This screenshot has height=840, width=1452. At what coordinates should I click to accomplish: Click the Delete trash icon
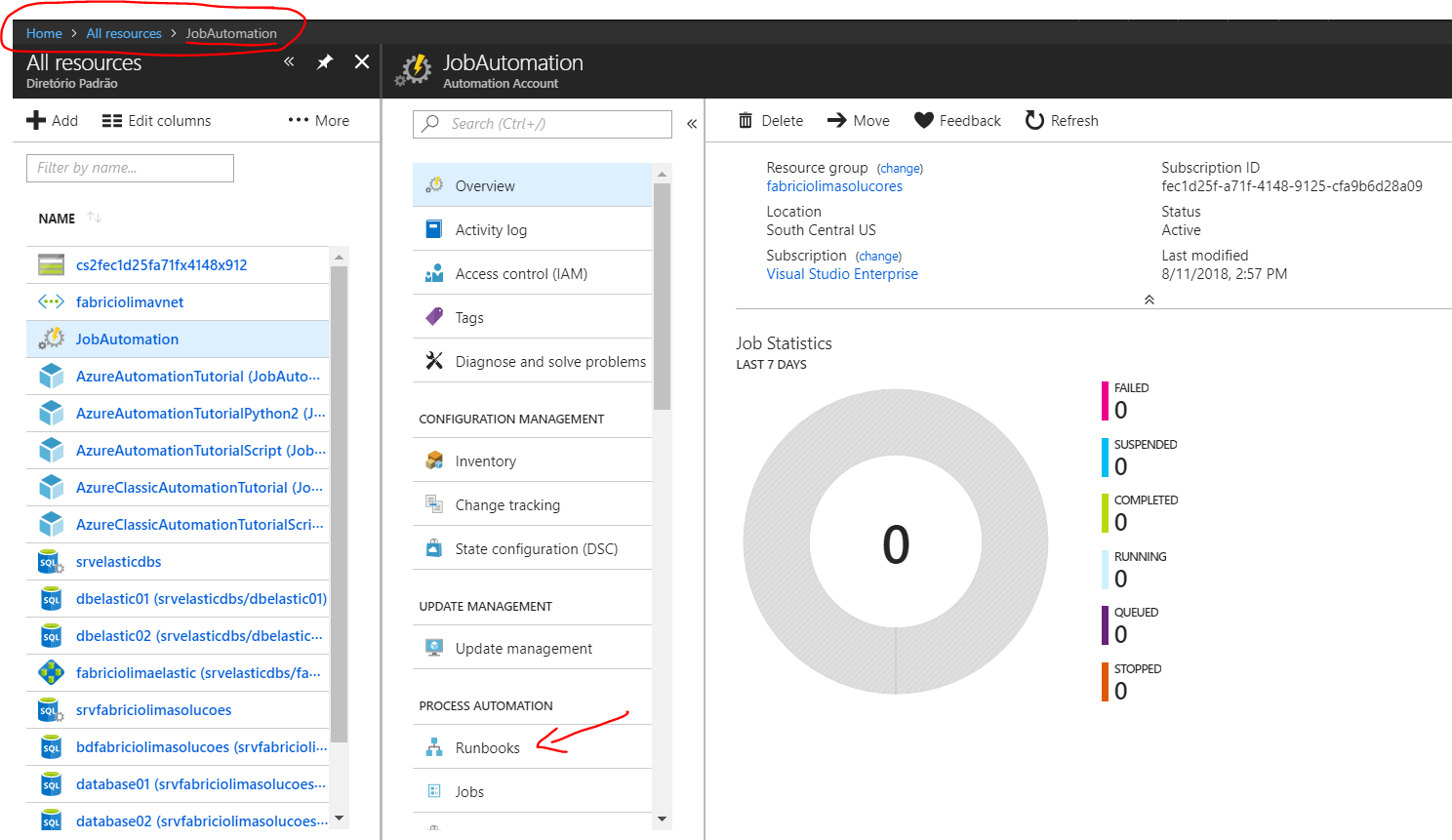coord(746,121)
